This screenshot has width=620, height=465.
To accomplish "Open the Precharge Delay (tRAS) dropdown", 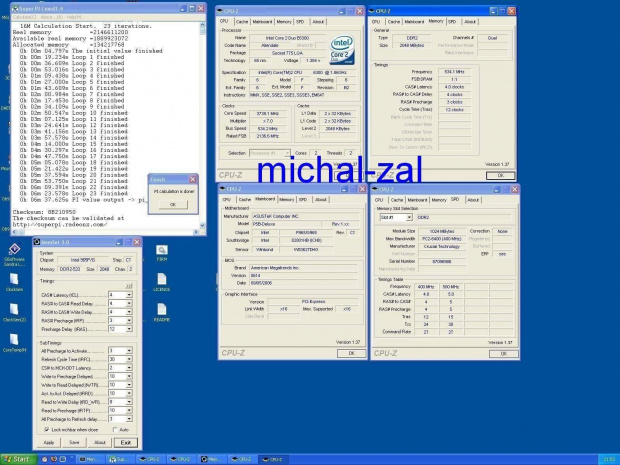I will point(129,329).
